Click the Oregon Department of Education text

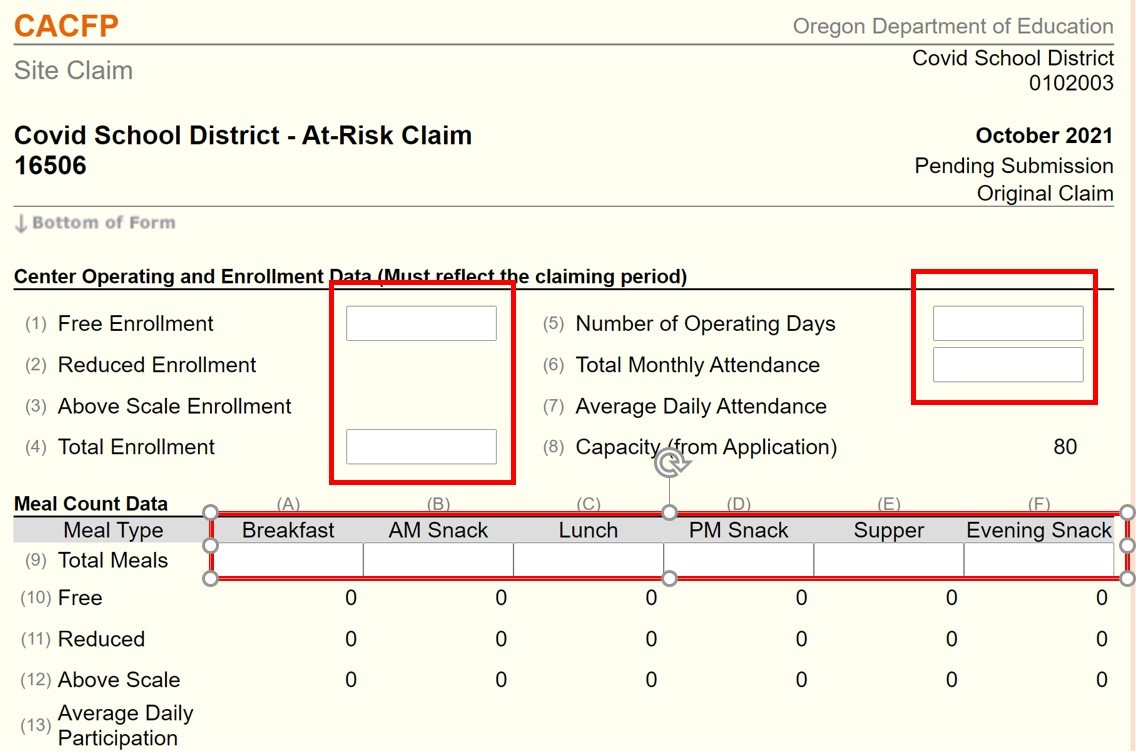[x=953, y=26]
